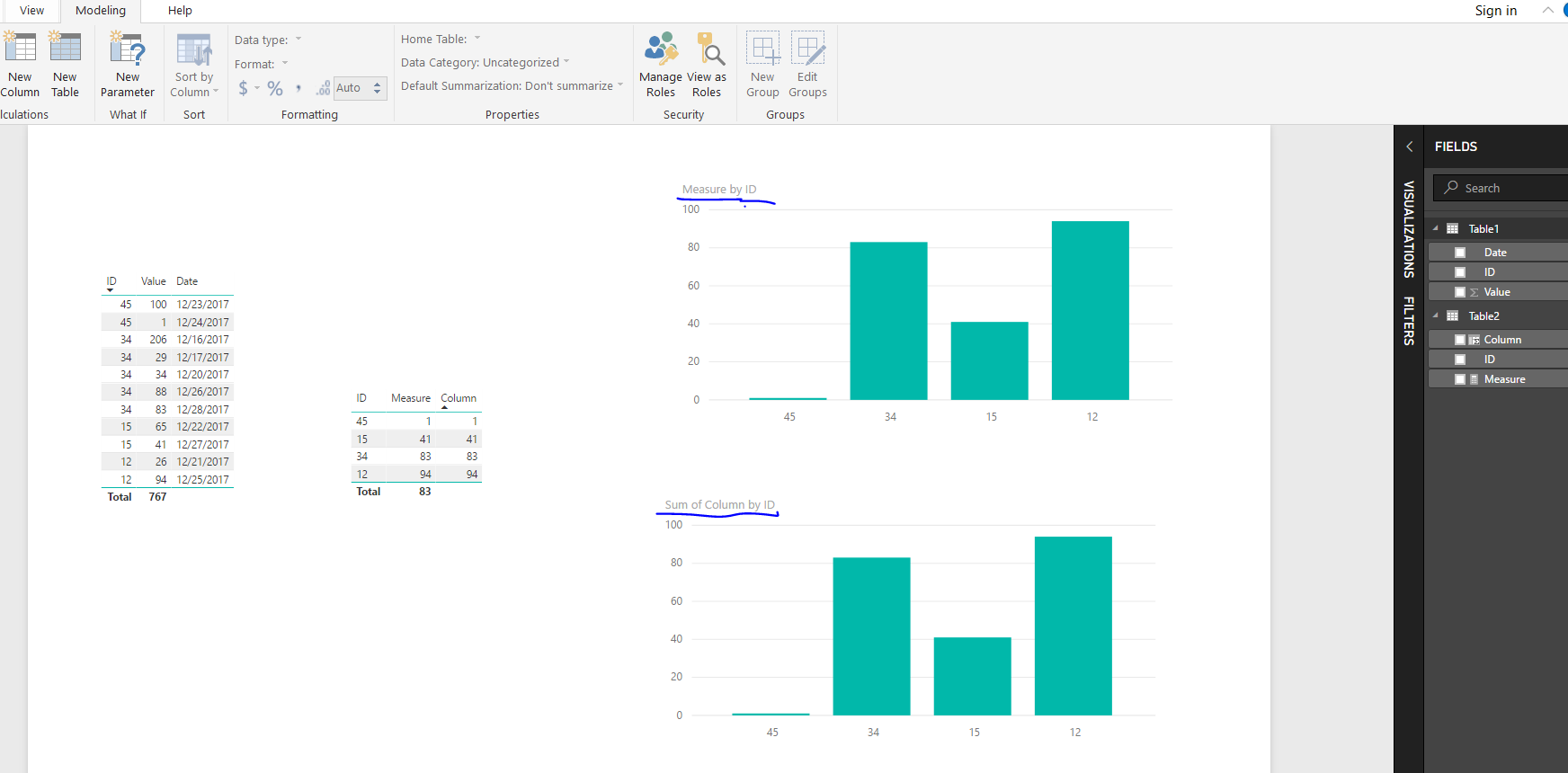Click the Table2 table icon
1568x773 pixels.
(1452, 316)
